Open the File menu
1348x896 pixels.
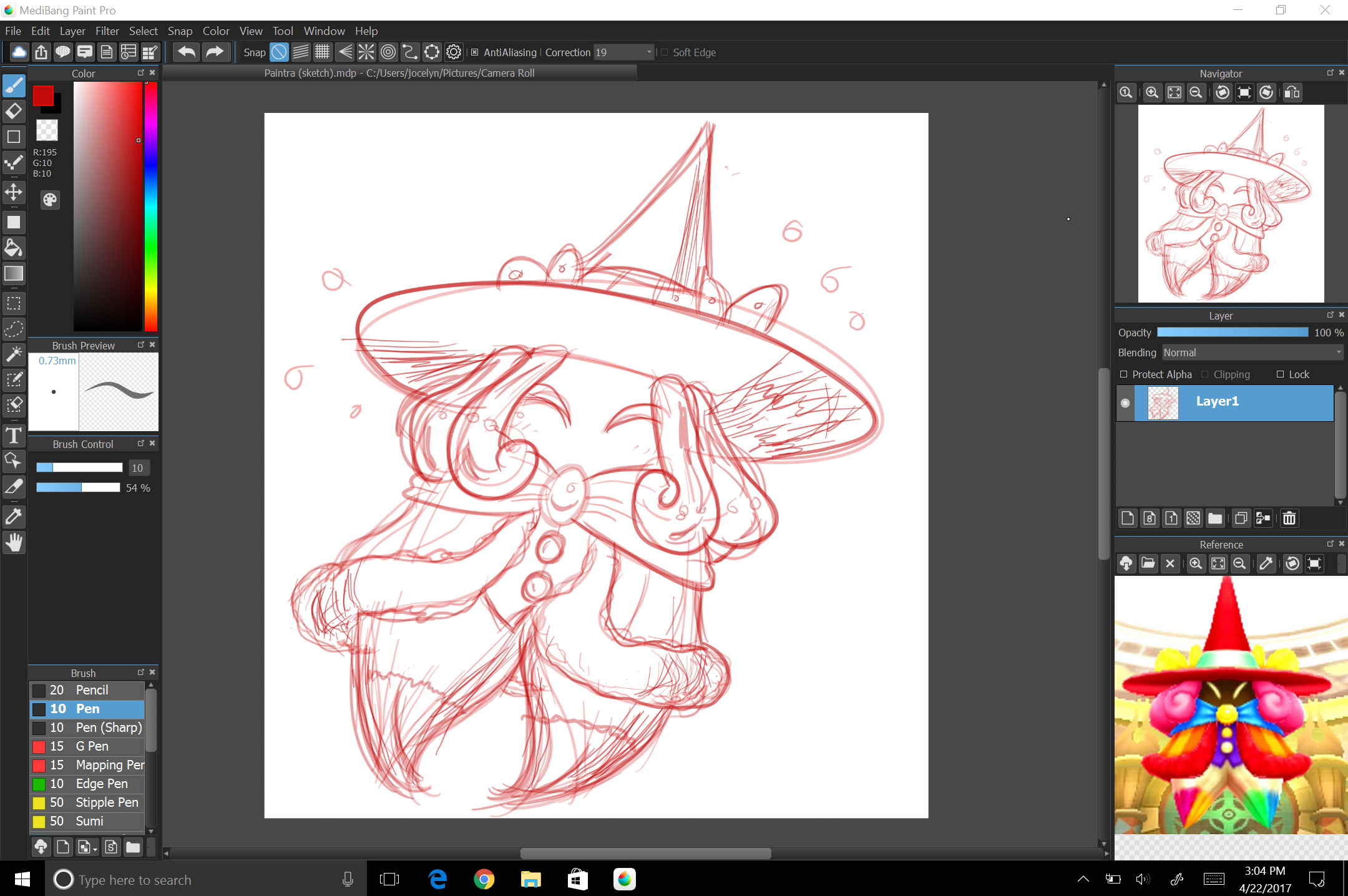(x=13, y=31)
